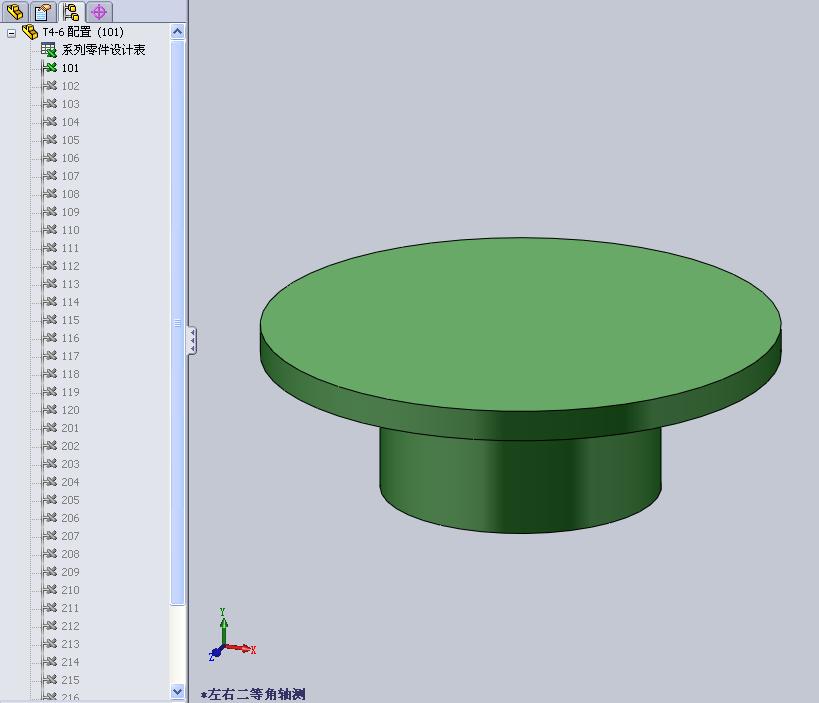This screenshot has width=819, height=703.
Task: Select the 系列零件设计表 design table item
Action: 103,50
